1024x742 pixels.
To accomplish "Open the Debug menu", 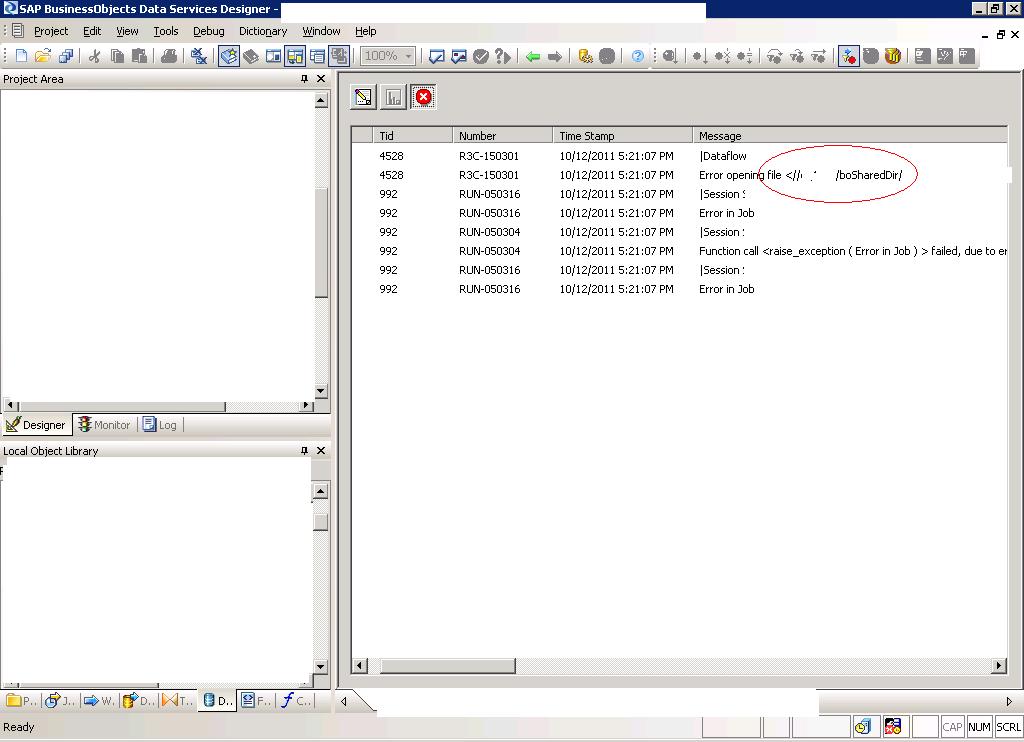I will click(208, 31).
